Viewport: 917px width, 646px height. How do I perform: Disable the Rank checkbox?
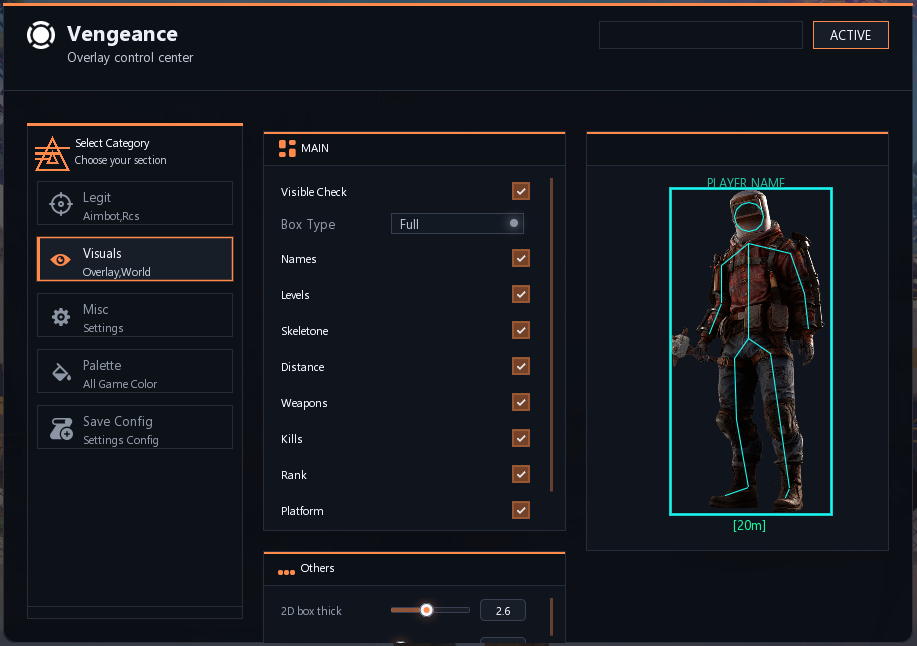point(521,474)
